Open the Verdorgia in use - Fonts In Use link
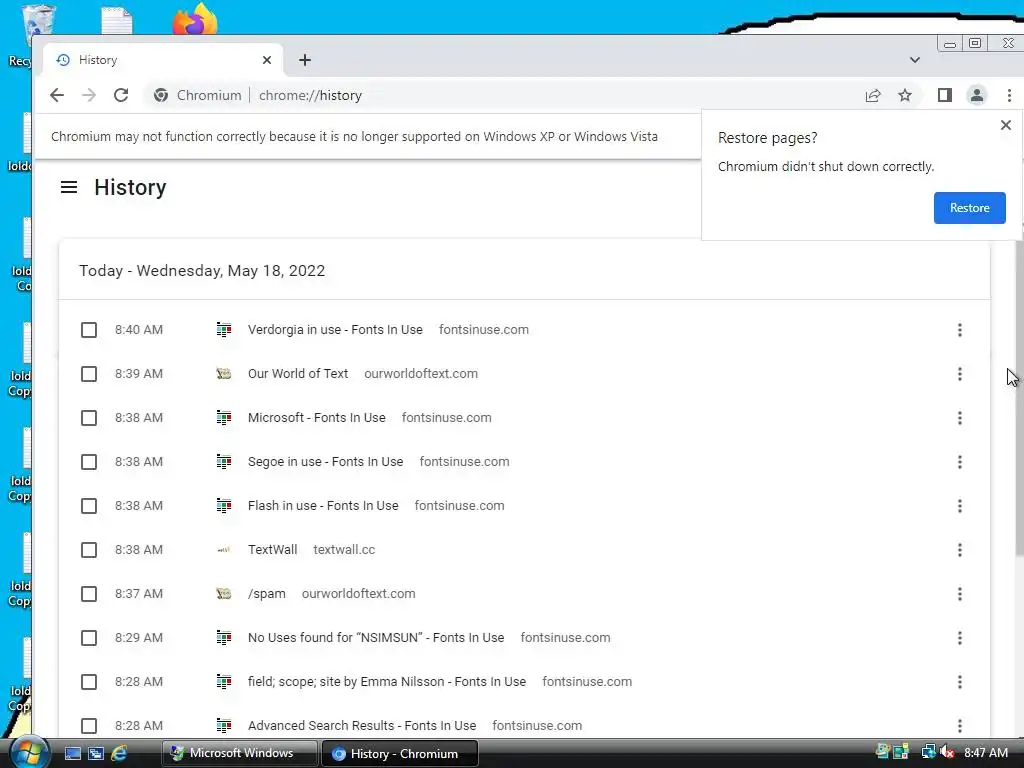1024x768 pixels. click(x=335, y=330)
